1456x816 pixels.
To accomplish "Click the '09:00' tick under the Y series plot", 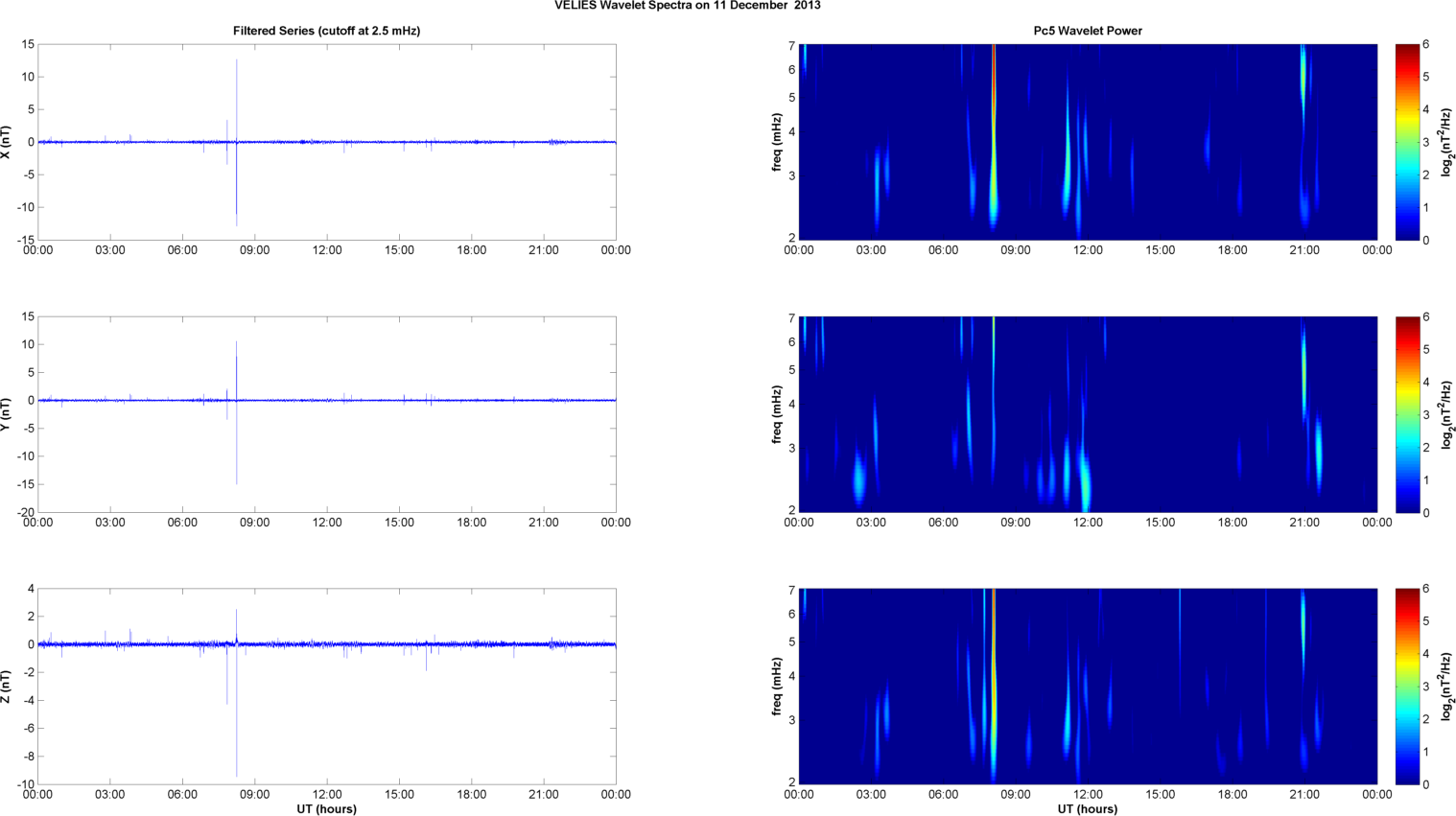I will pyautogui.click(x=254, y=523).
